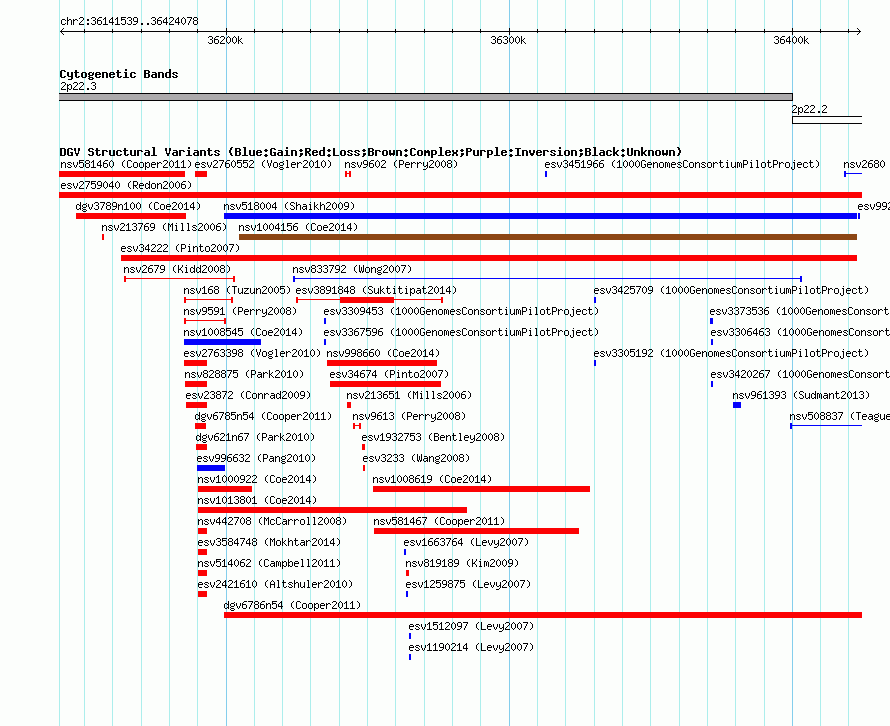Click the nsv828875 (Park2010) label
This screenshot has height=726, width=890.
244,375
